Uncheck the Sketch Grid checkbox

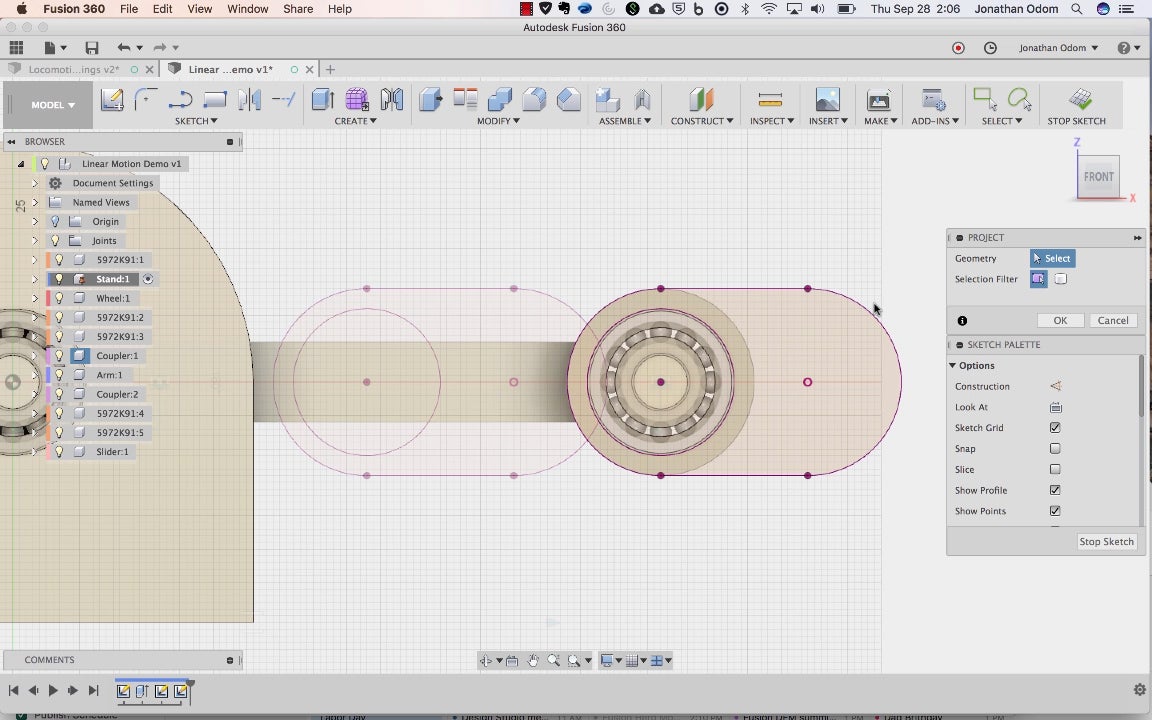click(x=1055, y=428)
